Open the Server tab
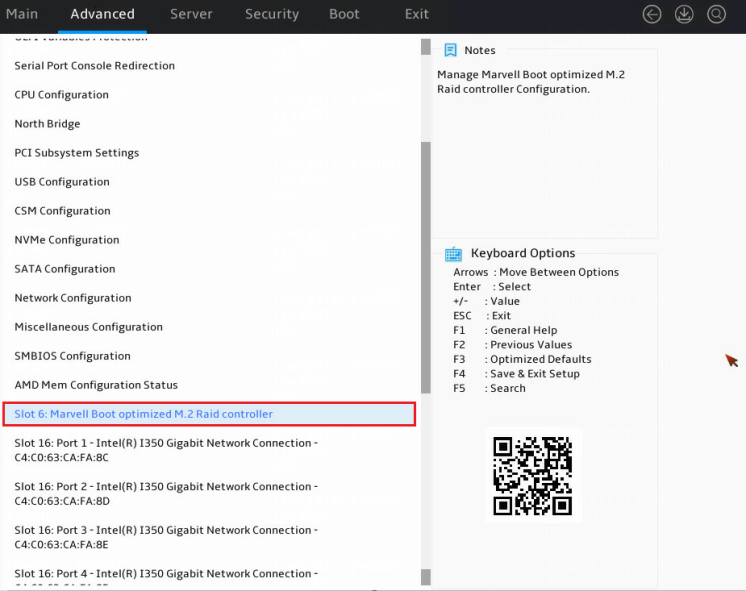 pyautogui.click(x=191, y=14)
